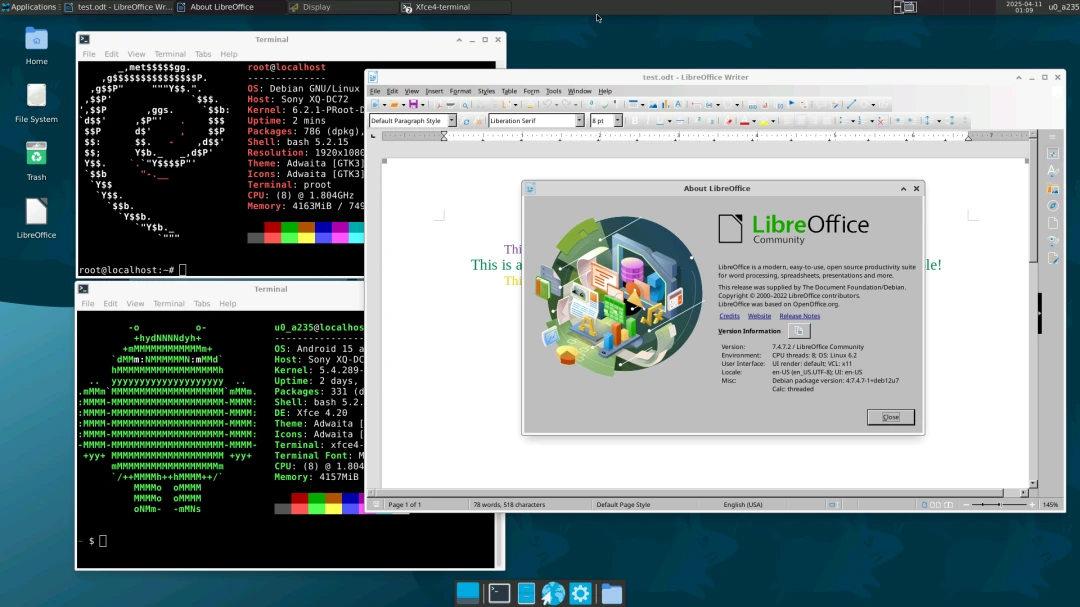This screenshot has width=1080, height=607.
Task: Open the terminal emulator from the dock
Action: (x=499, y=593)
